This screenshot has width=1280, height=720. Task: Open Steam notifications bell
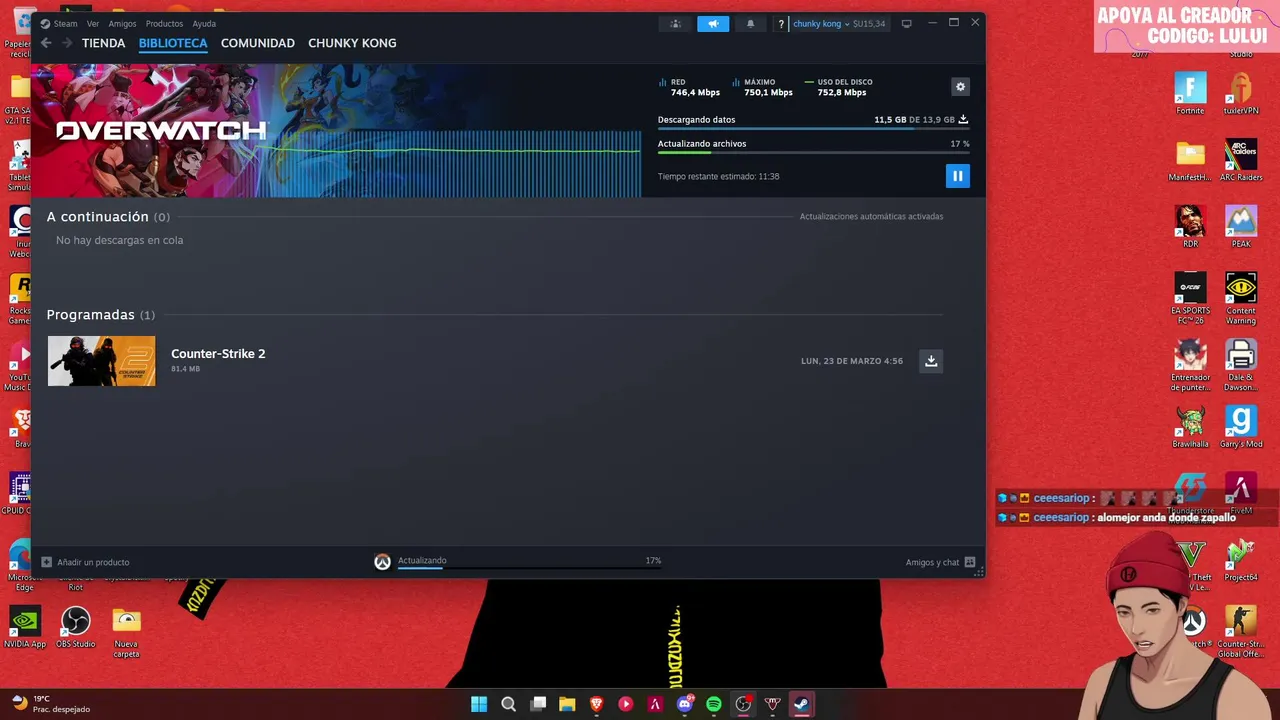[x=751, y=23]
